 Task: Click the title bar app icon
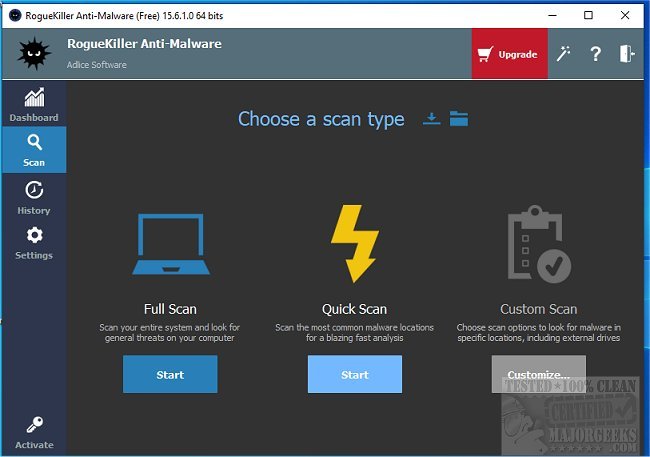(x=15, y=15)
